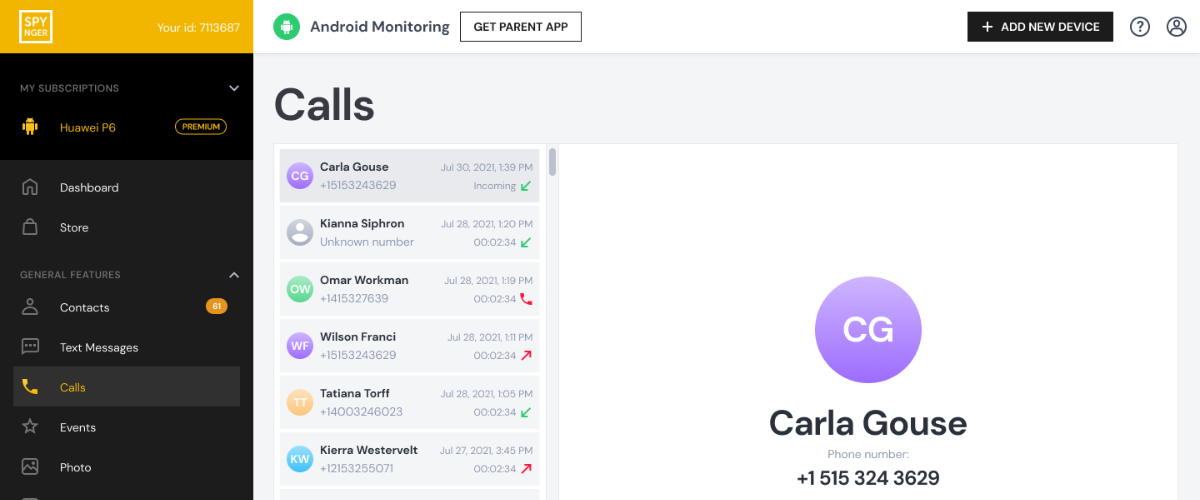Click the Android Monitoring label
Image resolution: width=1200 pixels, height=500 pixels.
click(380, 27)
